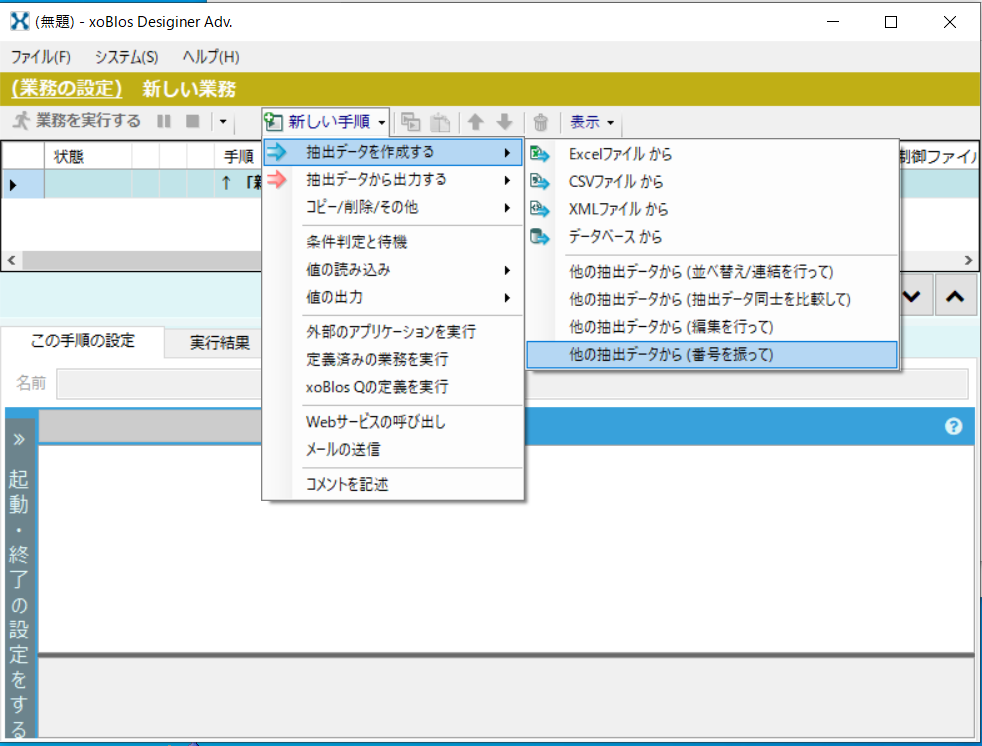This screenshot has height=746, width=982.
Task: Select XMLファイル から submenu item
Action: click(712, 209)
